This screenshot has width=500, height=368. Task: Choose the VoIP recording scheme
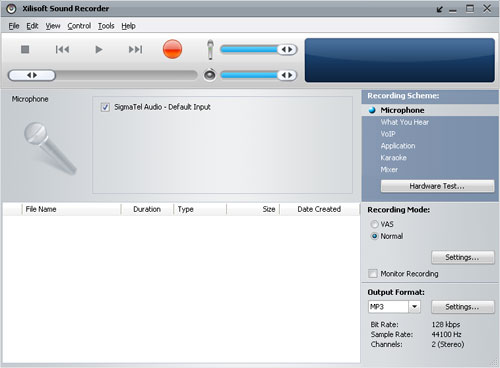pos(388,134)
